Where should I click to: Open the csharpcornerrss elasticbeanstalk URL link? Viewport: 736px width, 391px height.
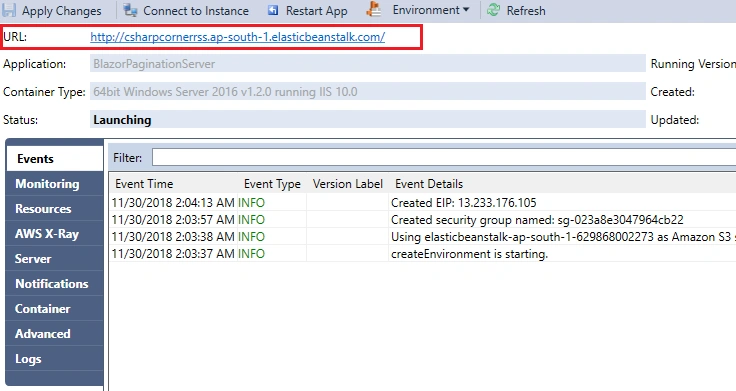click(238, 37)
